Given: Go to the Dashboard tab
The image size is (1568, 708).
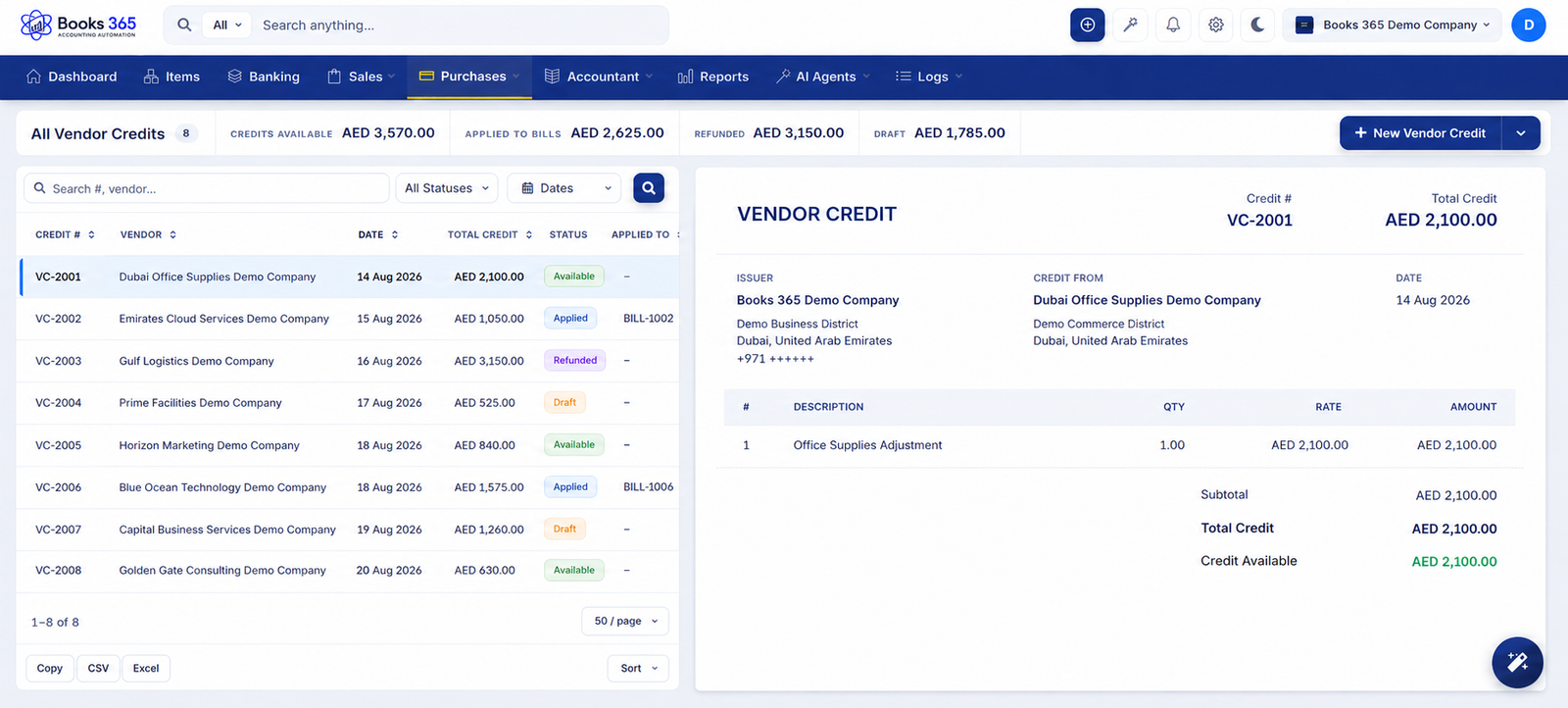Looking at the screenshot, I should point(72,76).
